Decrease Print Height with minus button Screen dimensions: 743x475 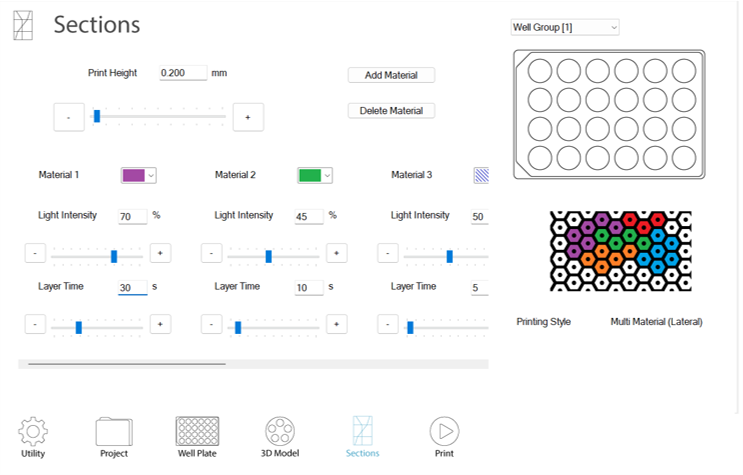pos(69,117)
